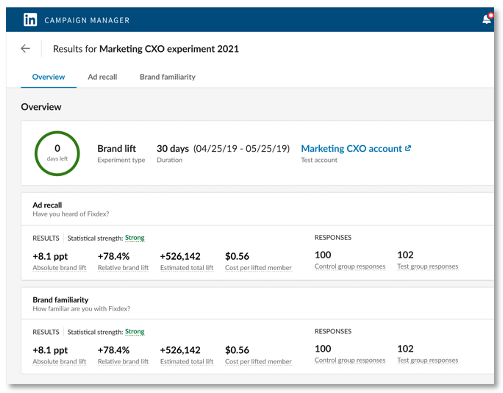Click the 100 responses value in Ad recall
This screenshot has height=393, width=503.
click(323, 255)
